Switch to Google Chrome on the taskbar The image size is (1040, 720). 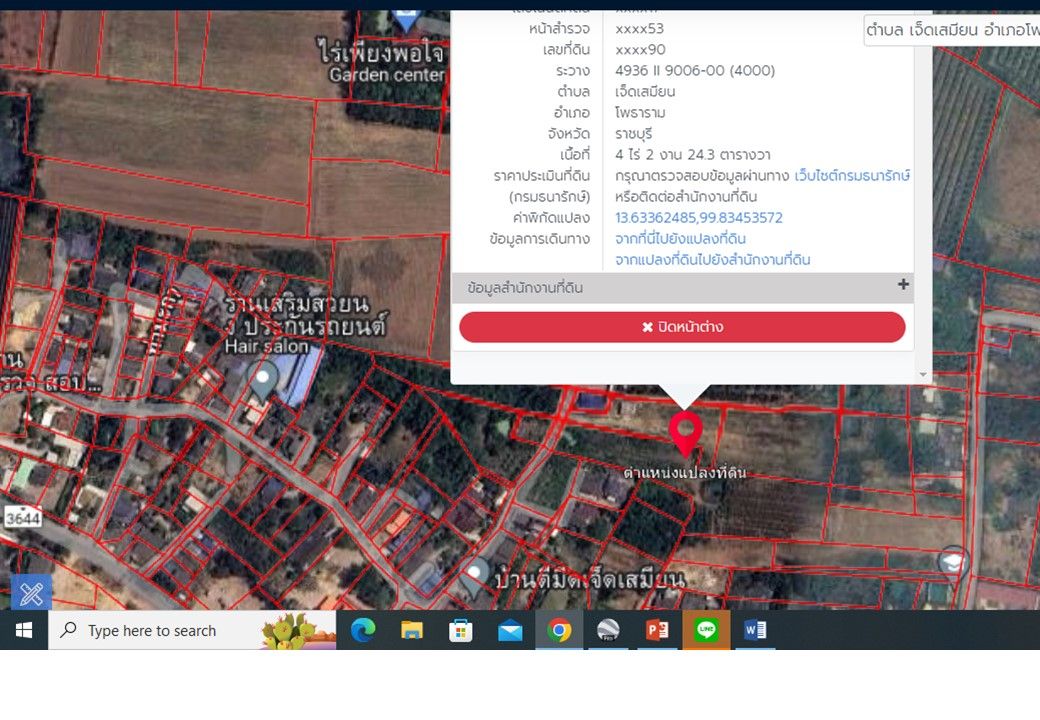pyautogui.click(x=559, y=630)
